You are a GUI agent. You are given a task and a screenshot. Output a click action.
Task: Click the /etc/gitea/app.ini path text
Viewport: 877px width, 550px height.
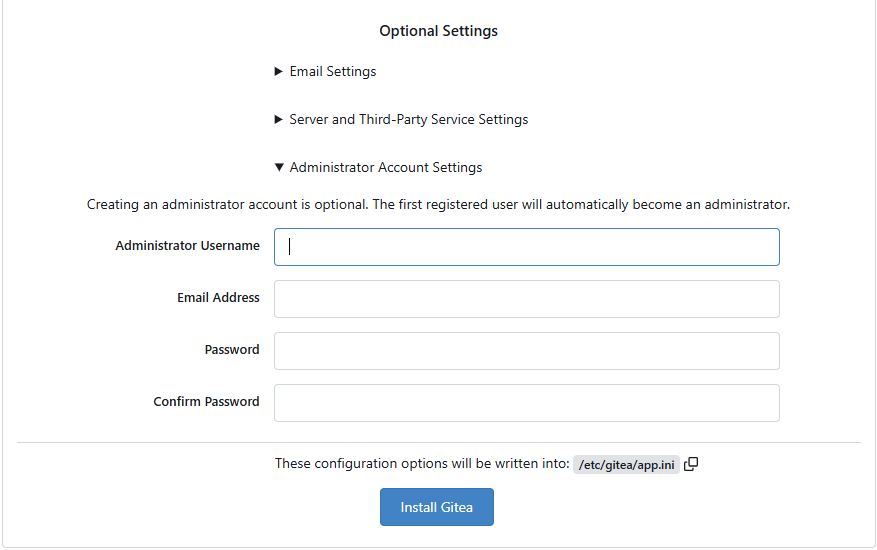(x=626, y=465)
